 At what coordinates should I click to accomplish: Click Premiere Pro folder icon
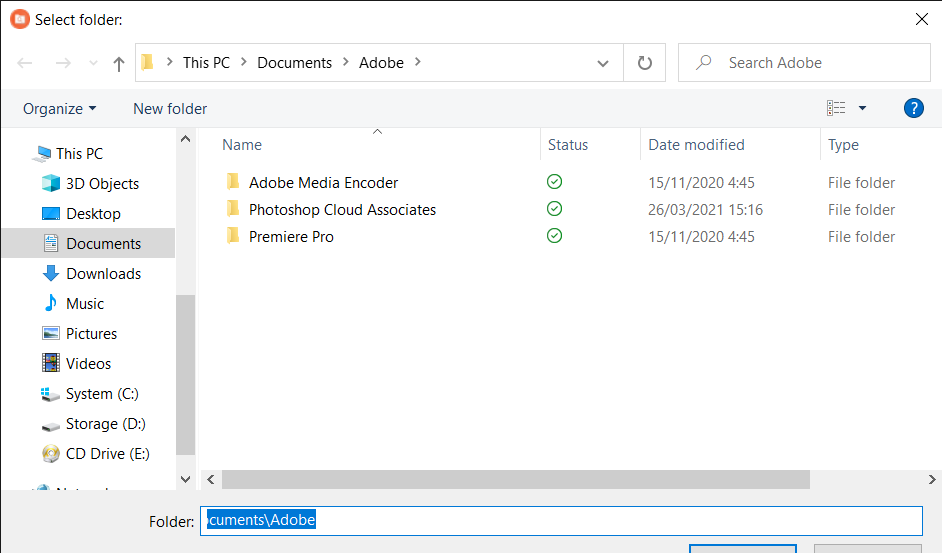233,236
